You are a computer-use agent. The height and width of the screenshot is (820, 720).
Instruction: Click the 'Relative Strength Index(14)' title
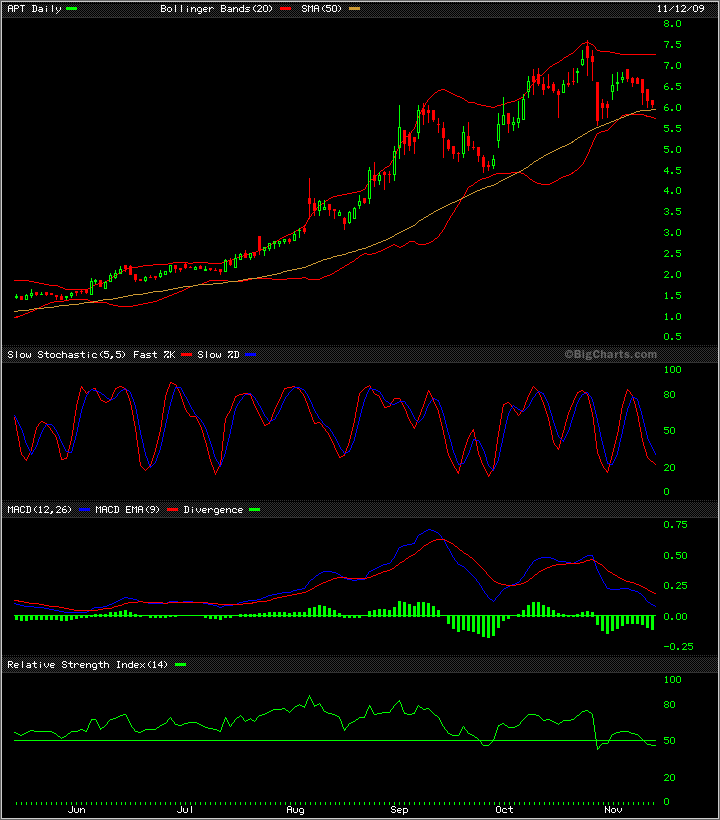pos(87,665)
